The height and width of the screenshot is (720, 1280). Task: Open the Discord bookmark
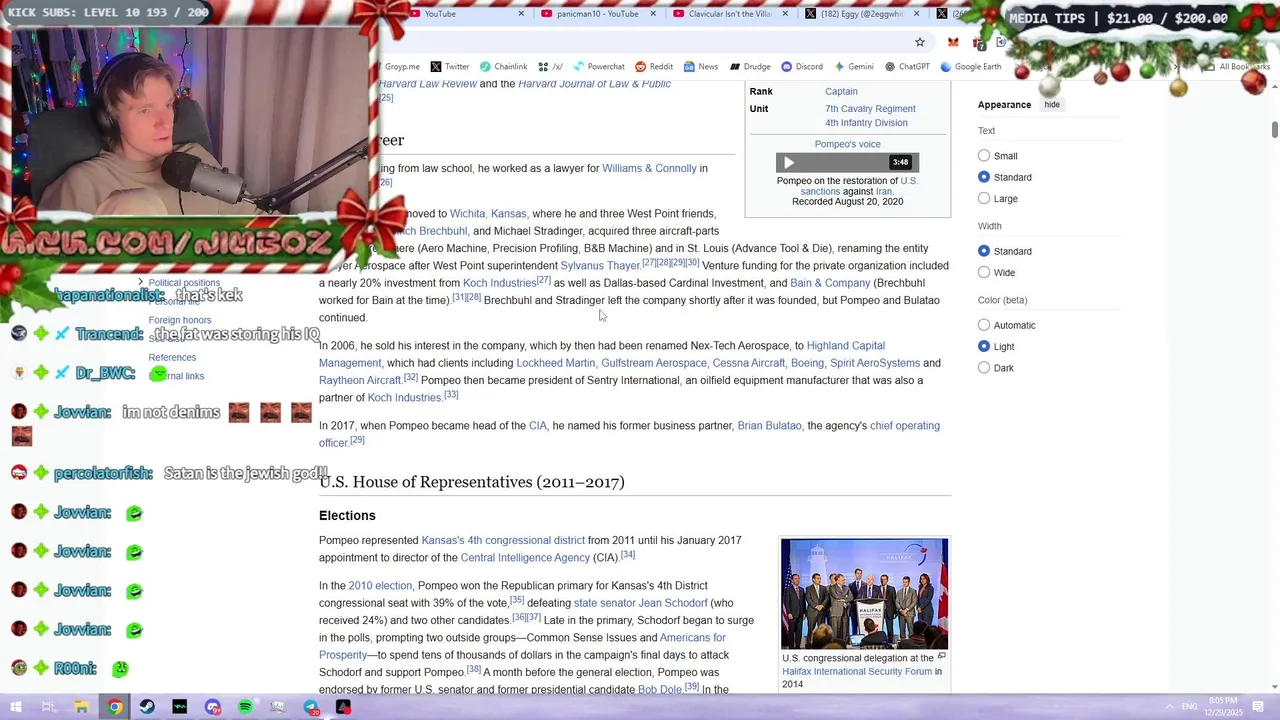pyautogui.click(x=802, y=67)
